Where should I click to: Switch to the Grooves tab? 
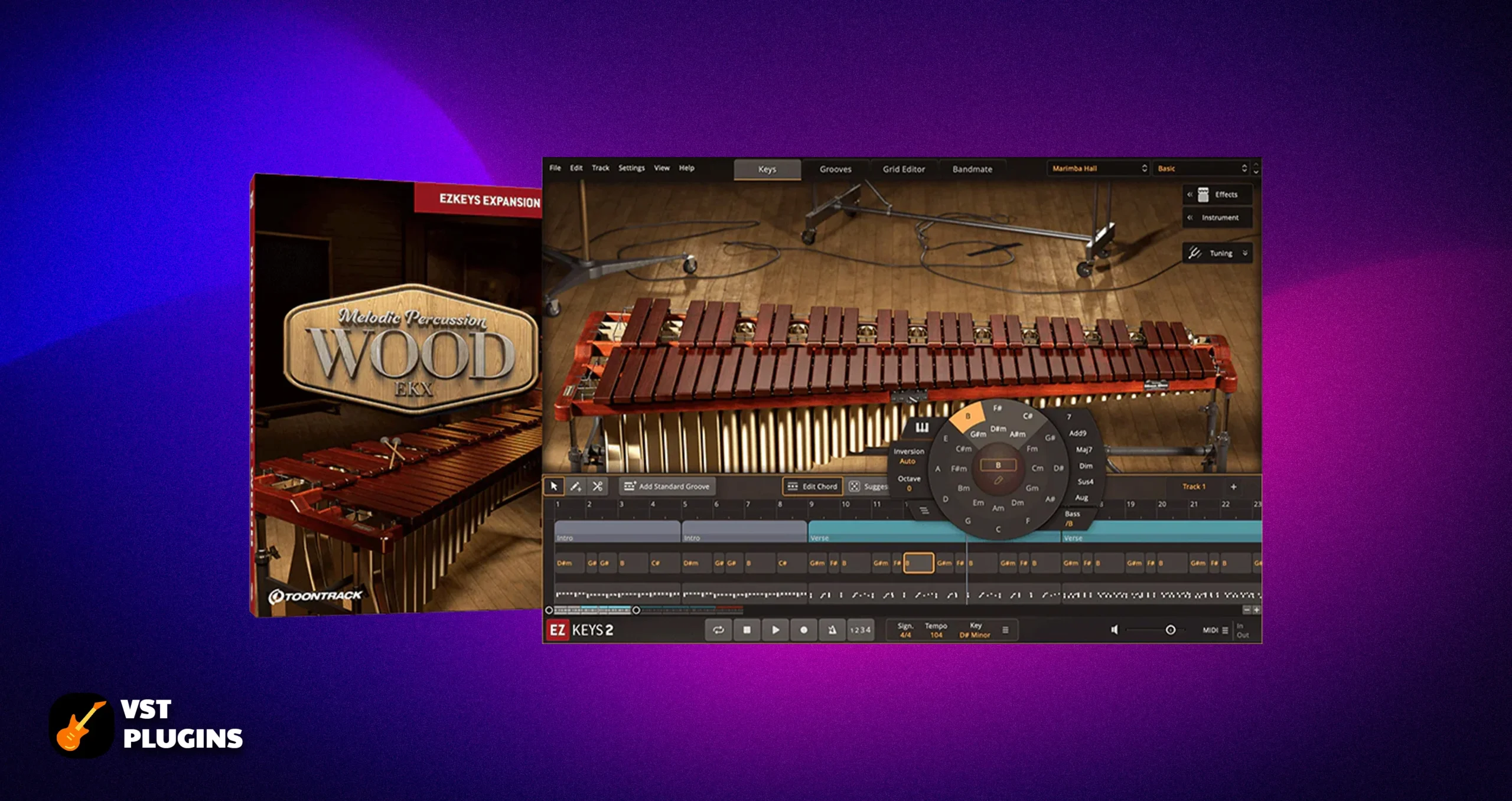coord(835,169)
